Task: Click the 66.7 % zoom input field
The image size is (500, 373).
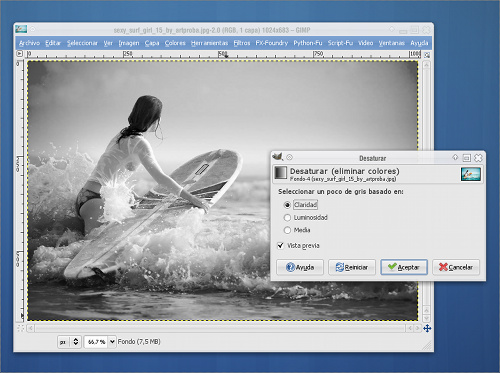Action: pyautogui.click(x=96, y=342)
